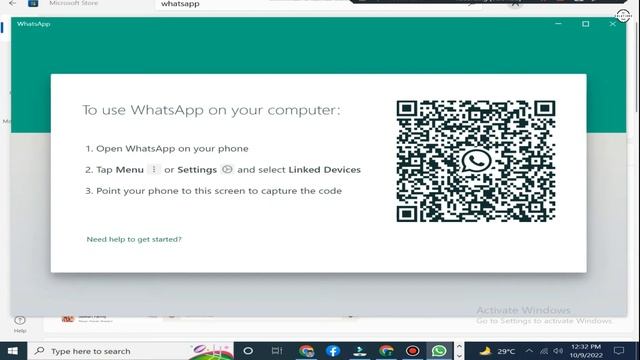This screenshot has width=640, height=360.
Task: Click the Settings icon in step 2
Action: pos(227,169)
